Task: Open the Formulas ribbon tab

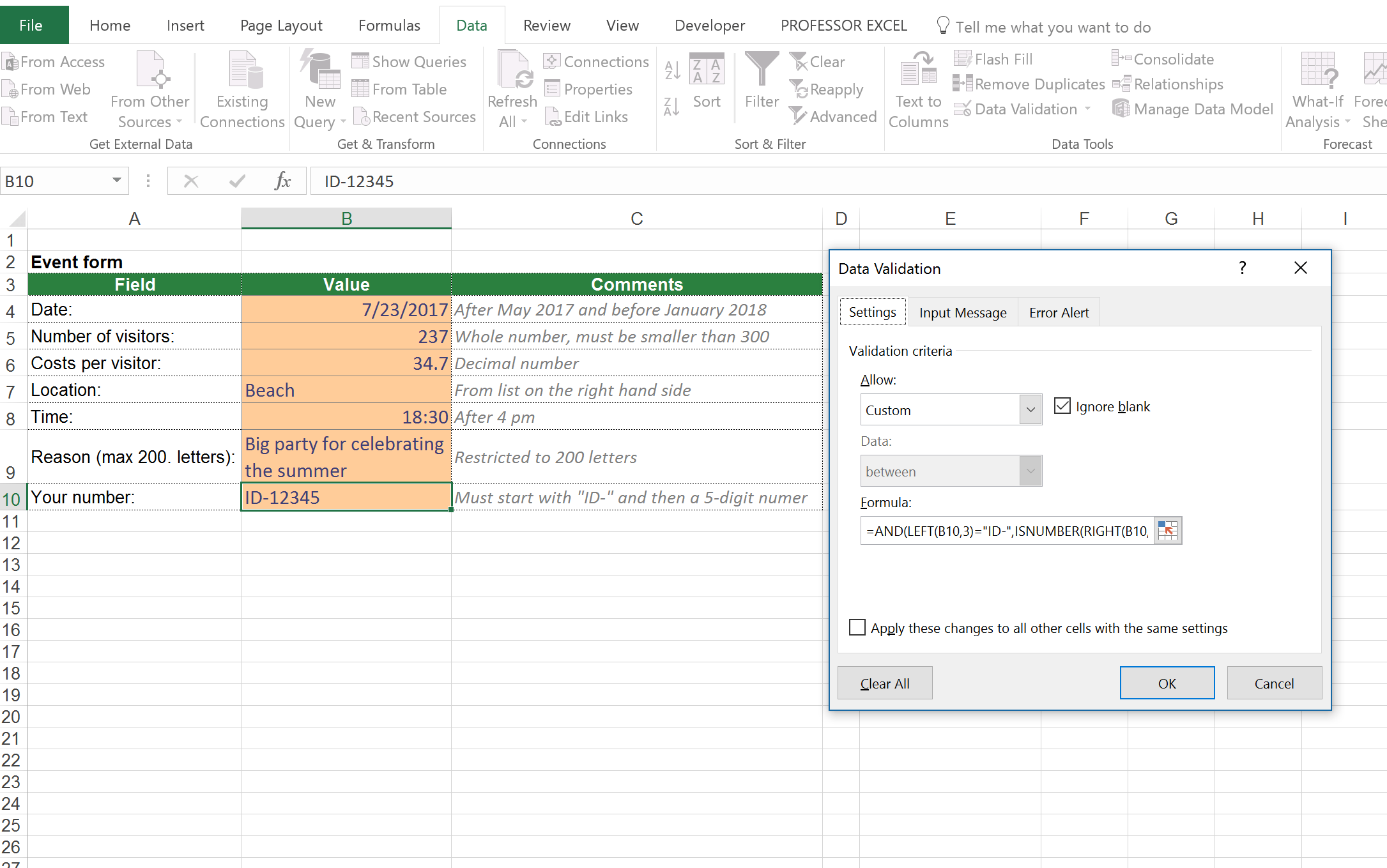Action: point(388,26)
